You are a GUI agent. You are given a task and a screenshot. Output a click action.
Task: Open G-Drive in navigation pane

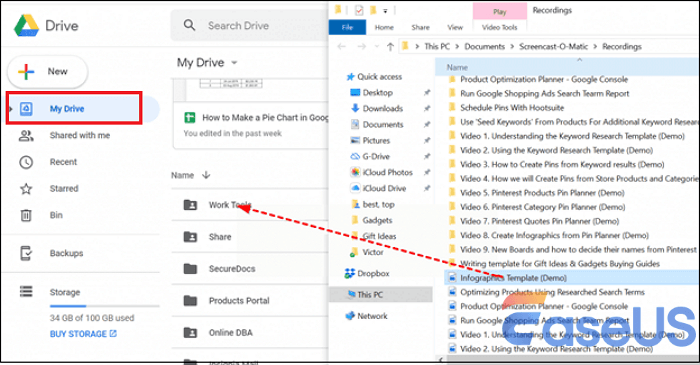(x=376, y=157)
